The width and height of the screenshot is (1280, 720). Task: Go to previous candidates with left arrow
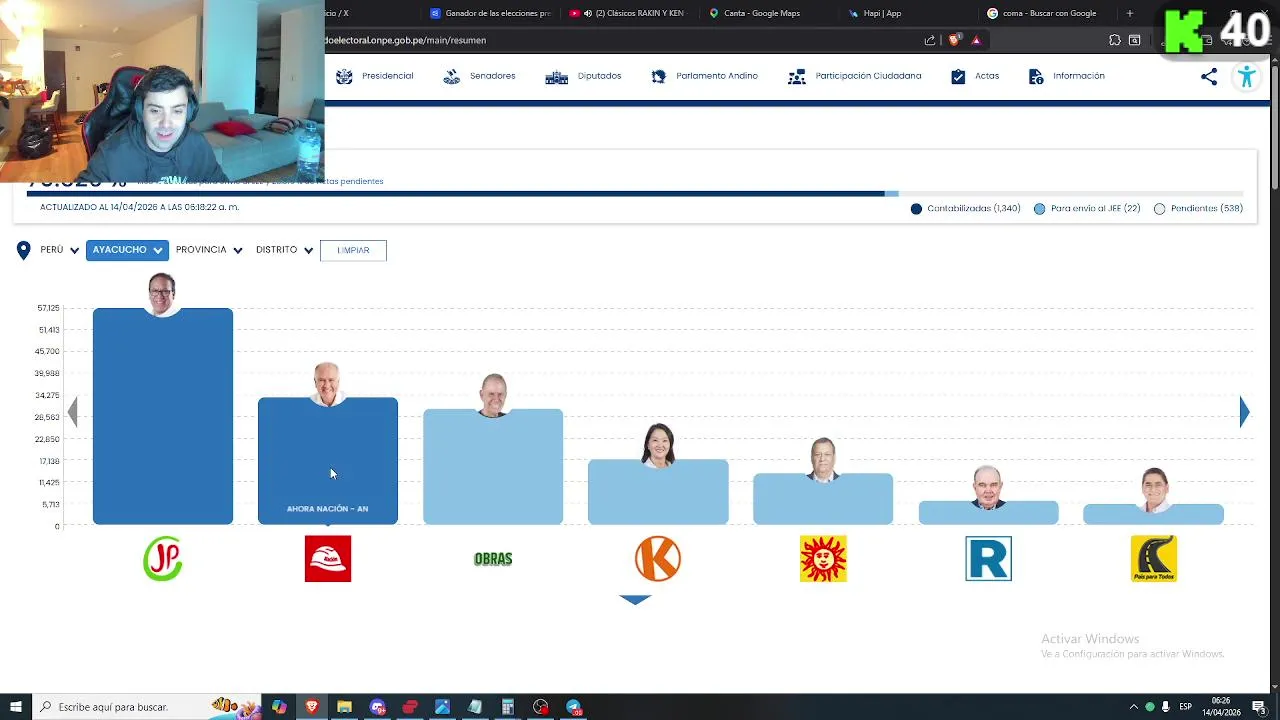[72, 412]
